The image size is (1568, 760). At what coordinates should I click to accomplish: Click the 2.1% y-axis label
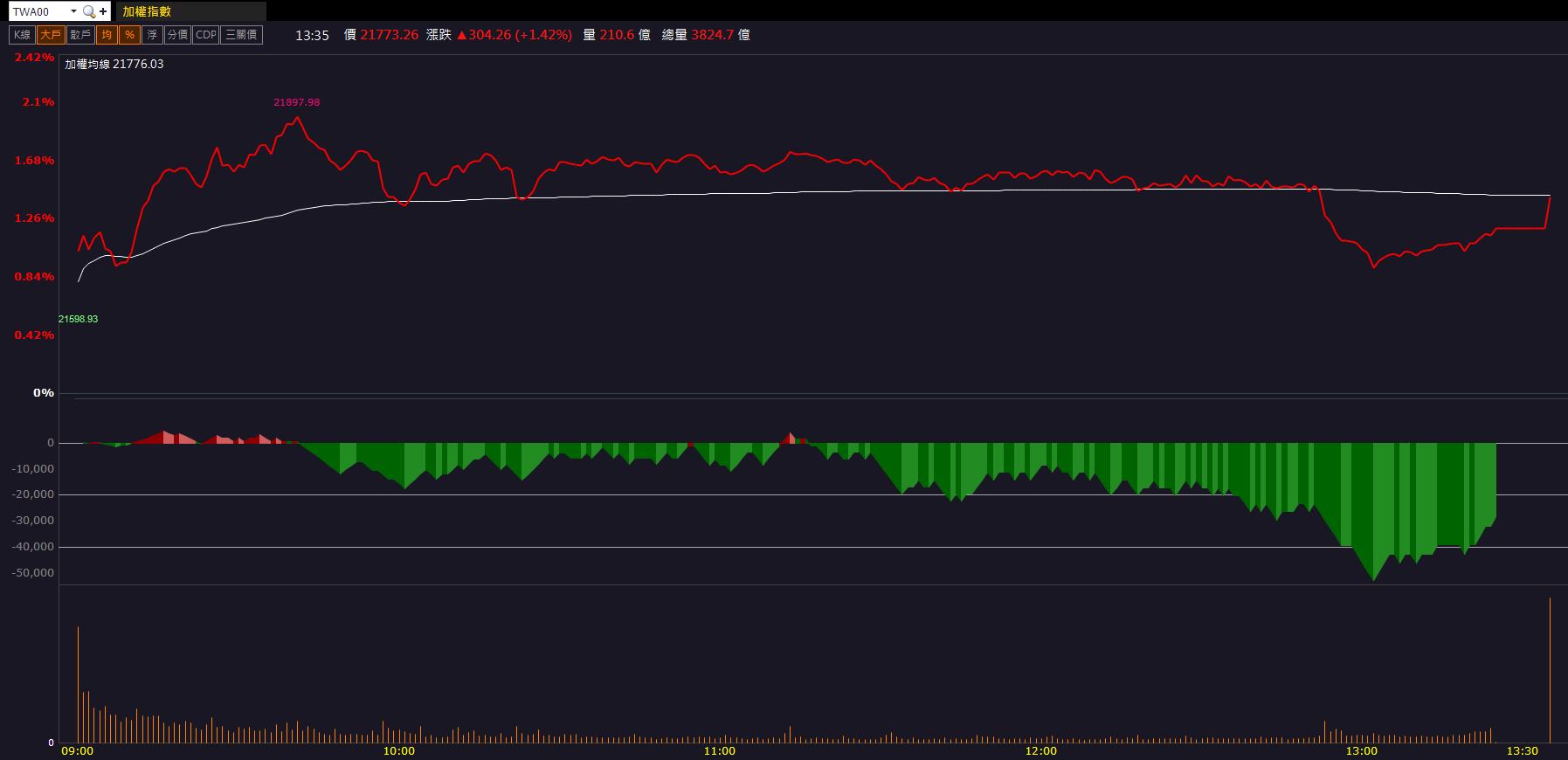[38, 102]
